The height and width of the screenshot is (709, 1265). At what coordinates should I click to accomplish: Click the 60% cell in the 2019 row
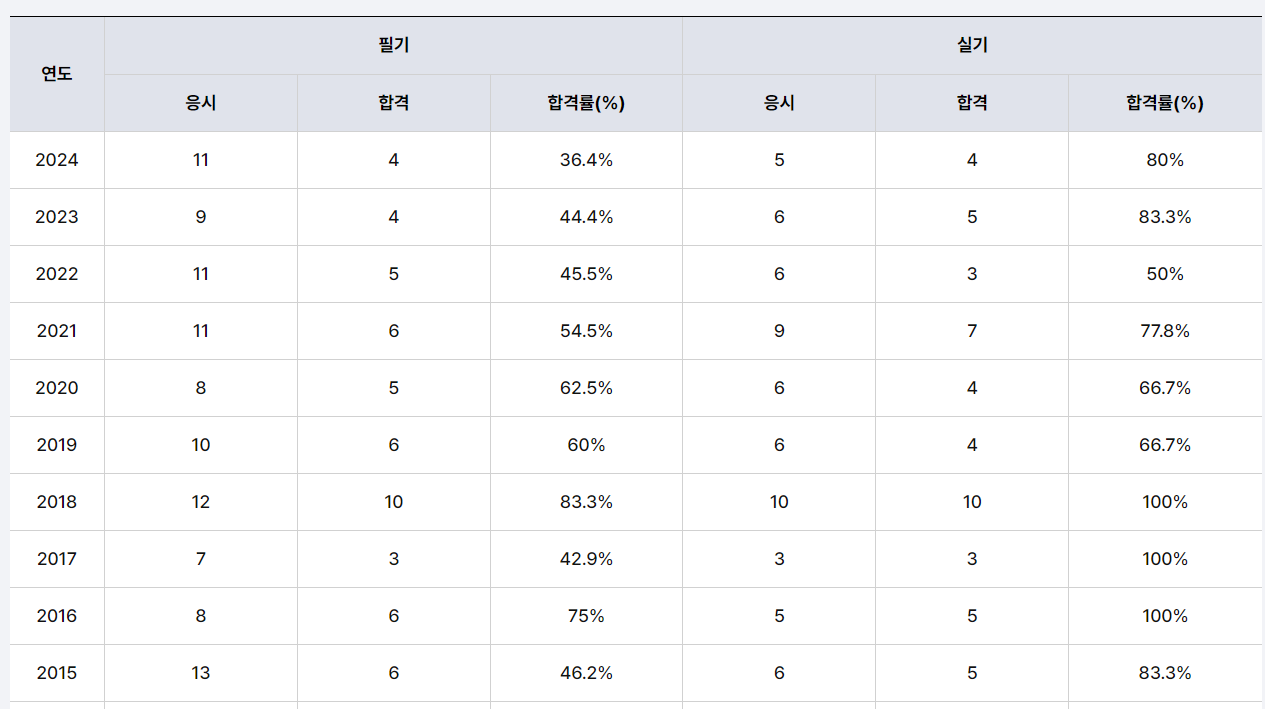point(586,445)
